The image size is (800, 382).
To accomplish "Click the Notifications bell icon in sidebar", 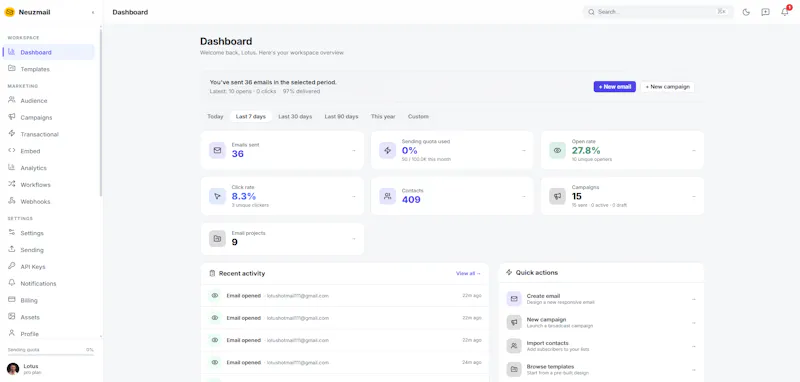I will click(12, 283).
